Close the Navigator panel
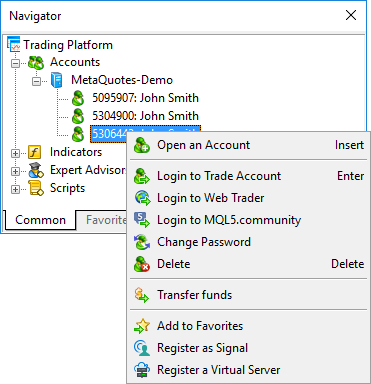This screenshot has height=384, width=371. (x=351, y=15)
